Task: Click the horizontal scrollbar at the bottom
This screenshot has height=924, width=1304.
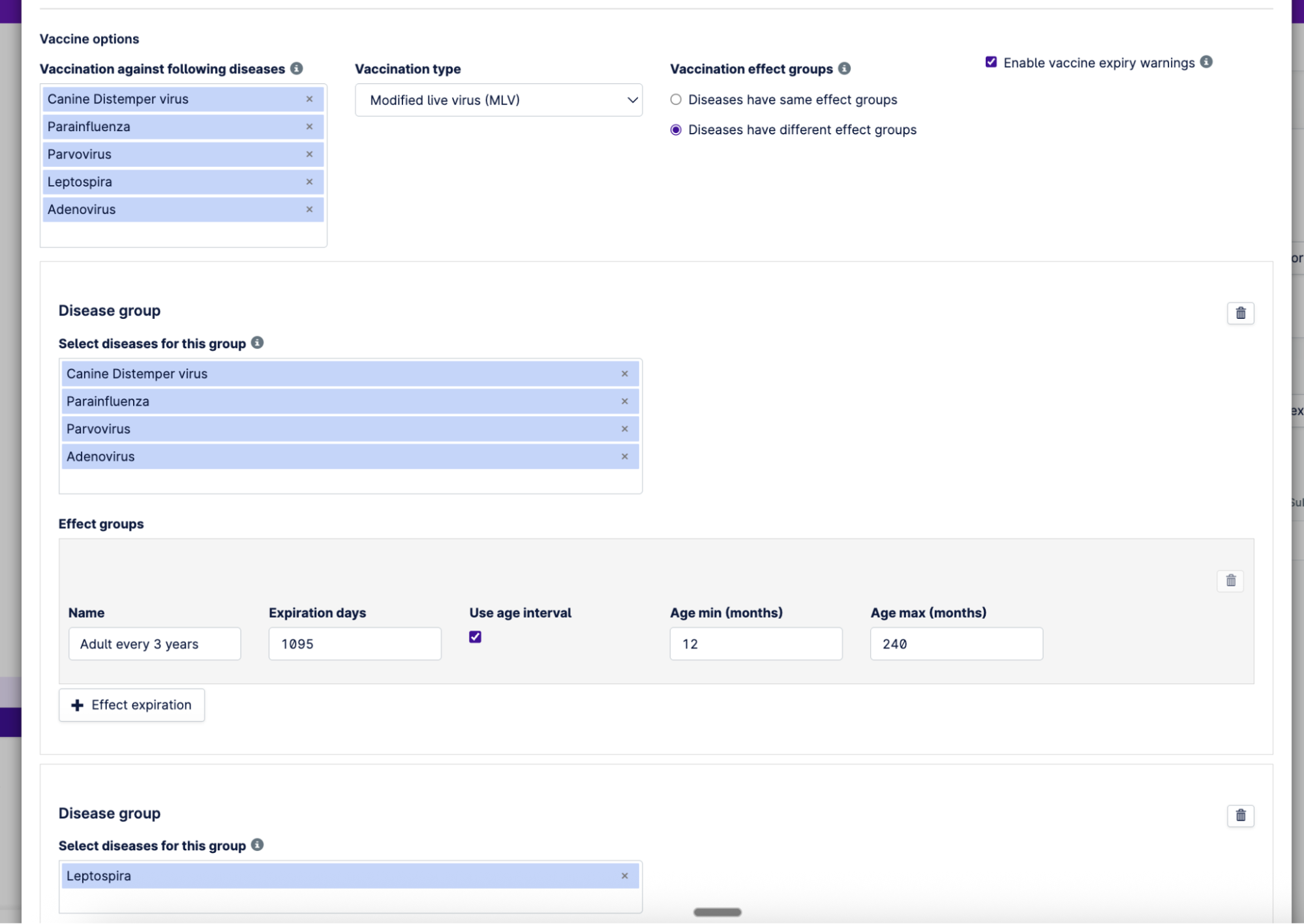Action: click(x=717, y=912)
